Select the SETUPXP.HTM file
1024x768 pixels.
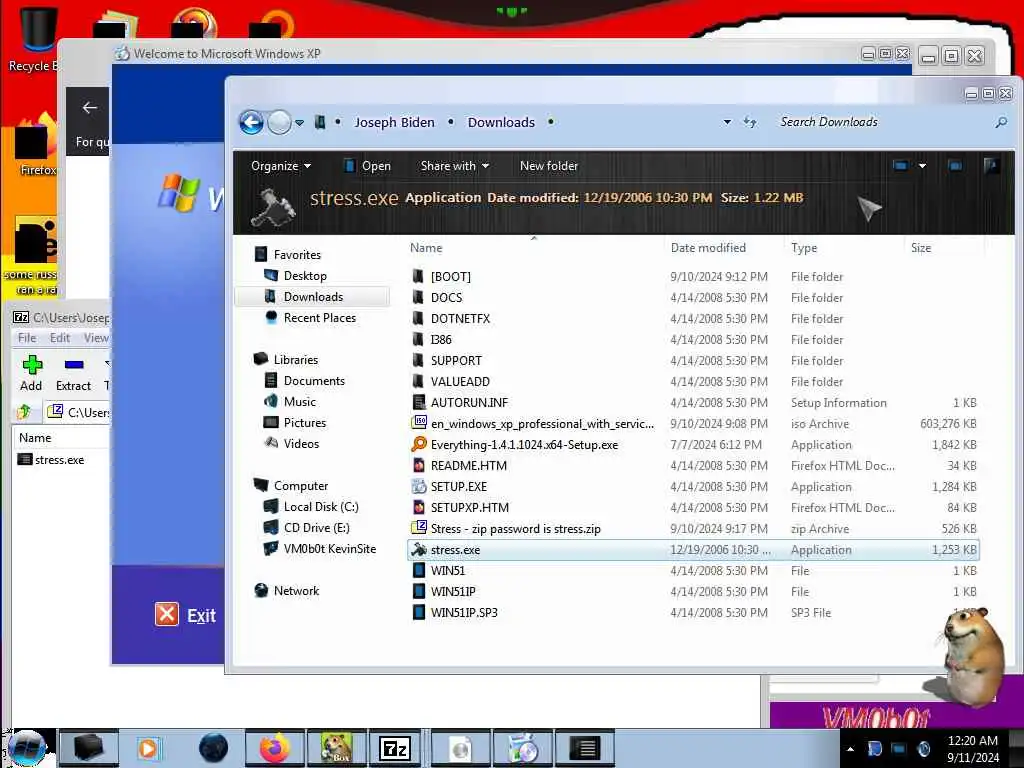tap(469, 507)
